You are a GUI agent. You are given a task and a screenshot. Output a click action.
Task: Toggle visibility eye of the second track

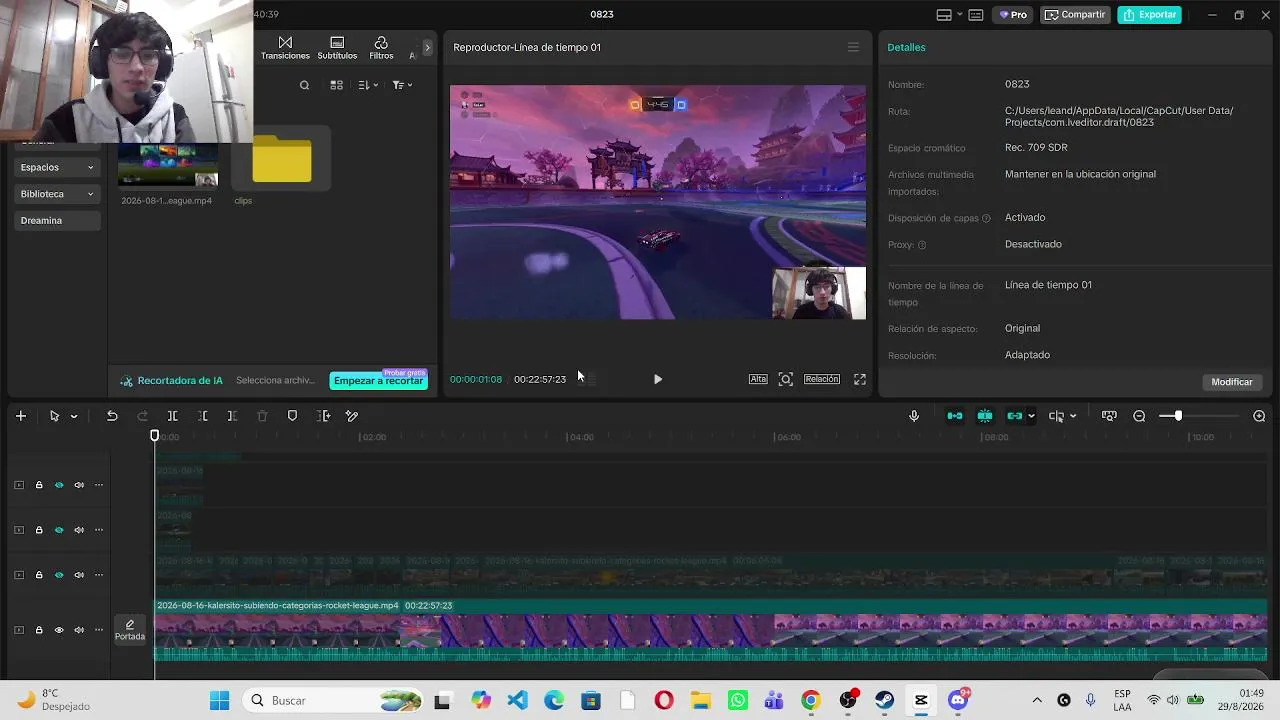coord(59,530)
